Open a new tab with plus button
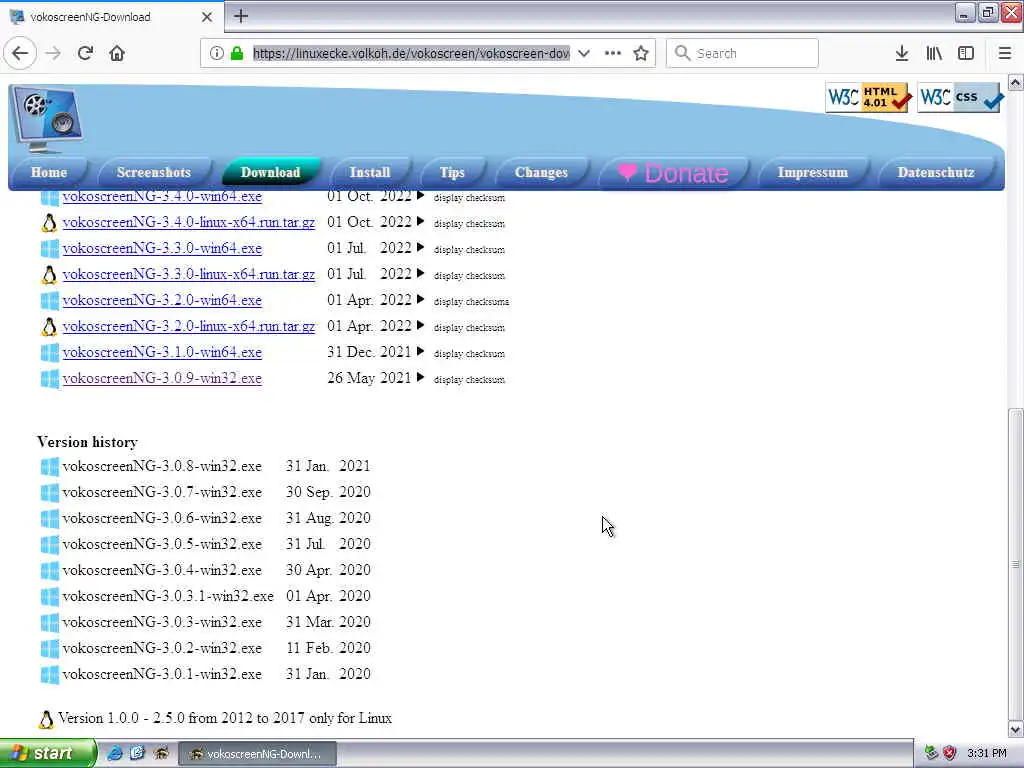The image size is (1024, 768). click(x=241, y=16)
